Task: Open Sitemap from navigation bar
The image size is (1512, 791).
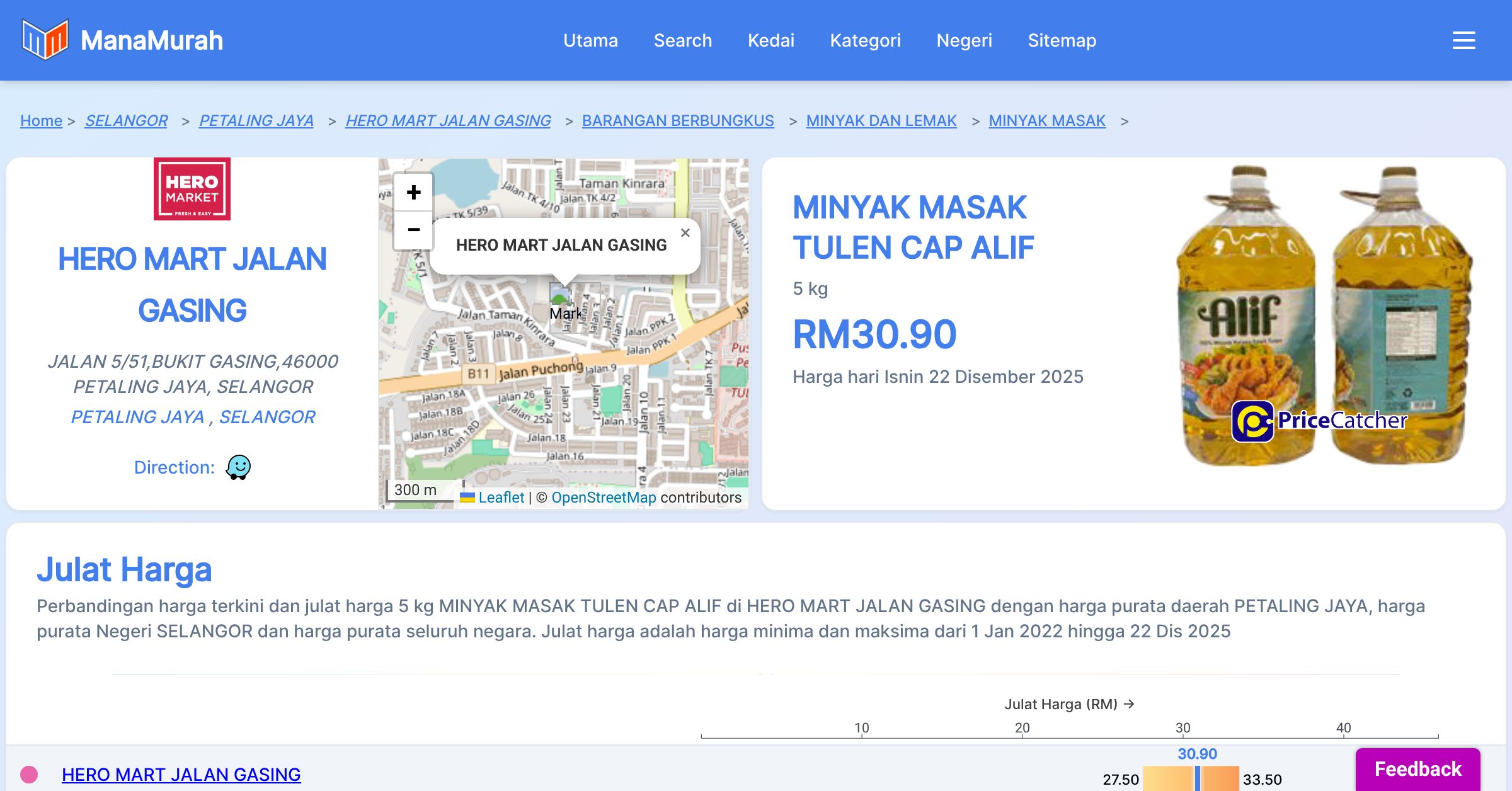Action: click(x=1062, y=40)
